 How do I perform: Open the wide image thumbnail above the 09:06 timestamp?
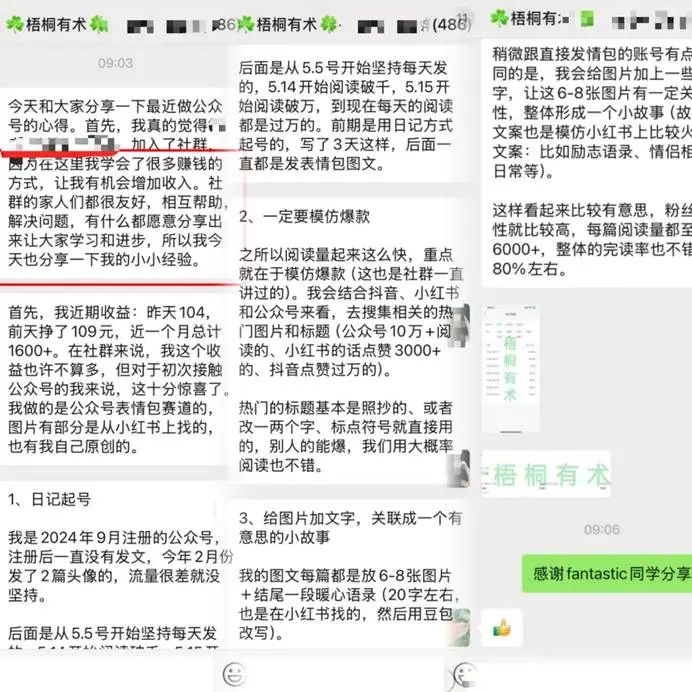tap(546, 475)
